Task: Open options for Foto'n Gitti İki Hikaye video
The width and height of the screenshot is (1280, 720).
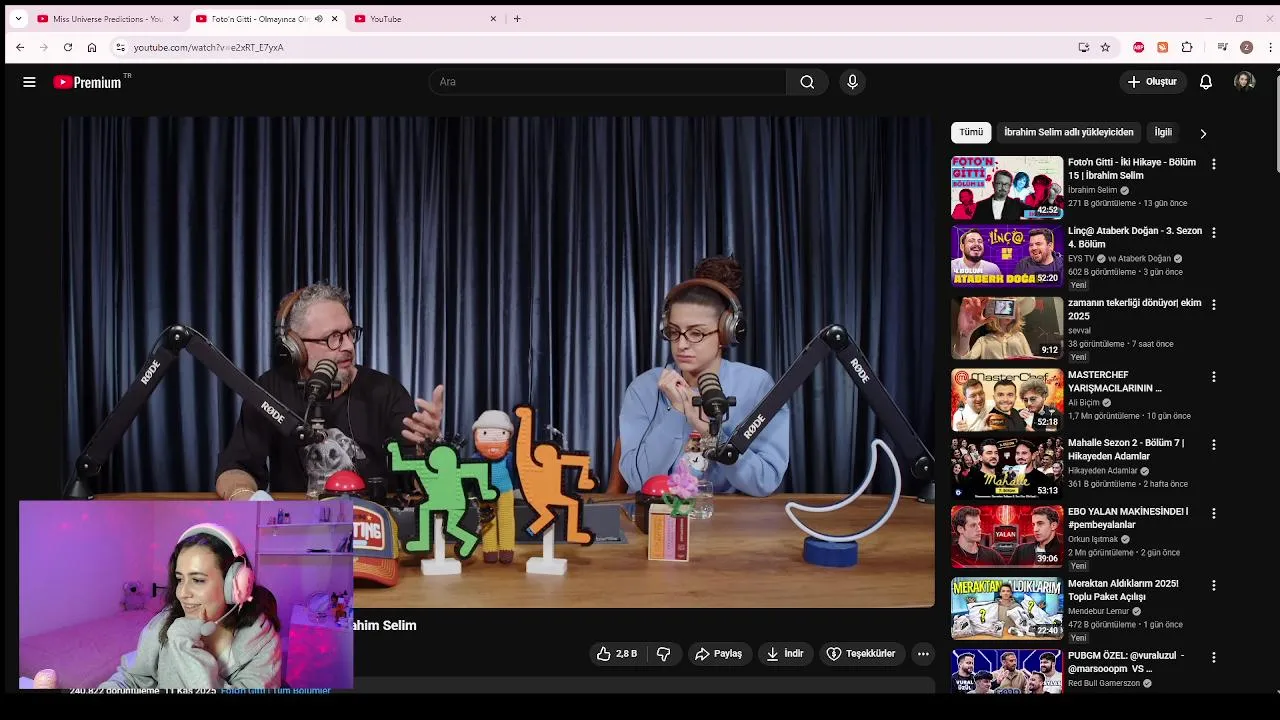Action: tap(1214, 164)
